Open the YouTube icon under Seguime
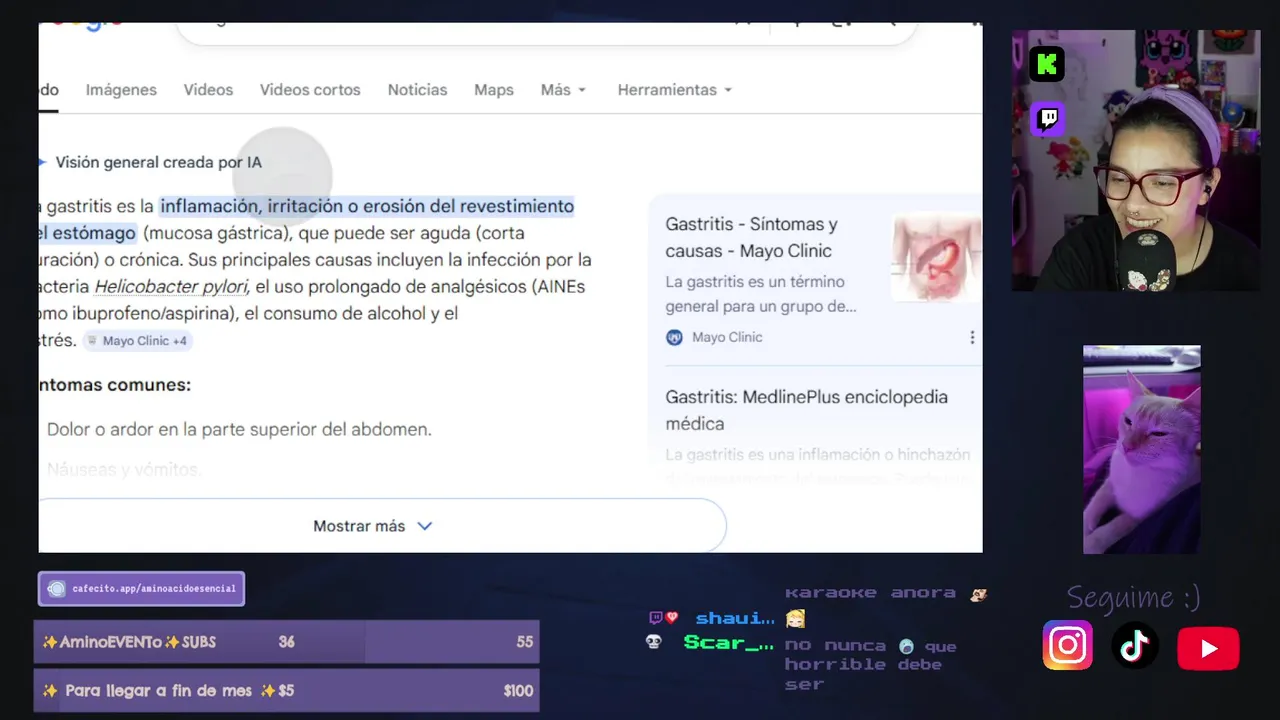 point(1208,648)
